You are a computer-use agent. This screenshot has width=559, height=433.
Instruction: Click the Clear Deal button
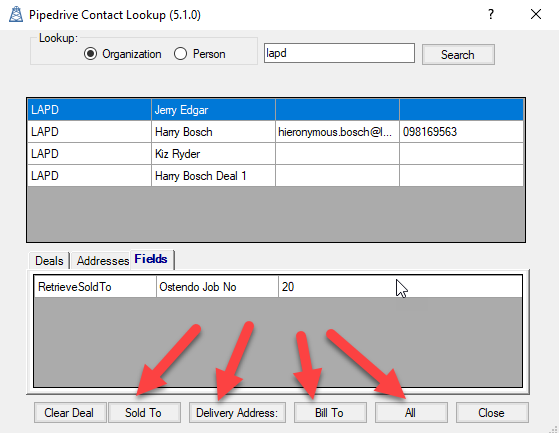70,413
